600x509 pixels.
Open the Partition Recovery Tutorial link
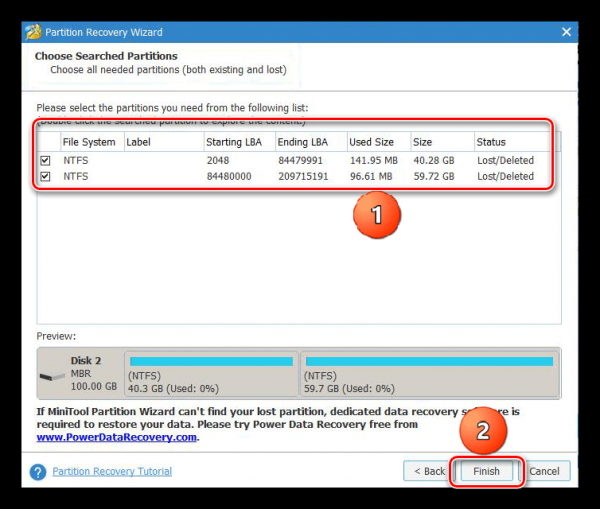coord(112,471)
